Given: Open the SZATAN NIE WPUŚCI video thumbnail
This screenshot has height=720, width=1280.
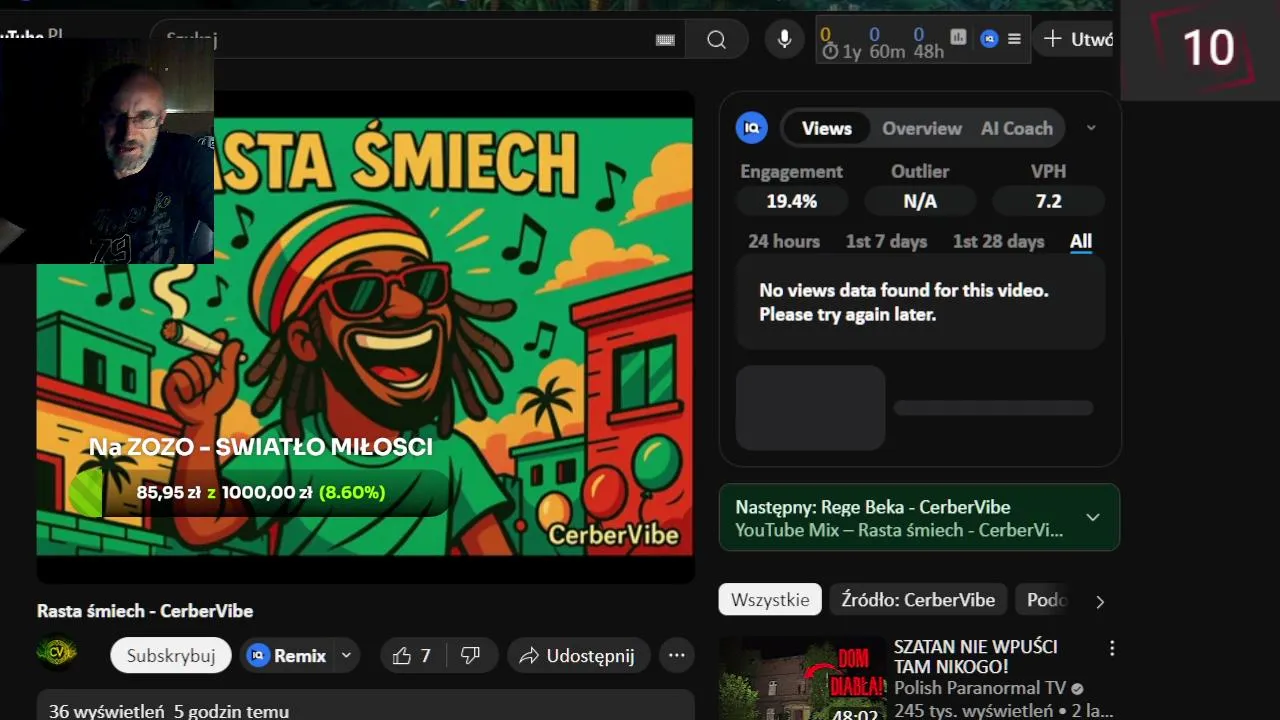Looking at the screenshot, I should (x=802, y=678).
